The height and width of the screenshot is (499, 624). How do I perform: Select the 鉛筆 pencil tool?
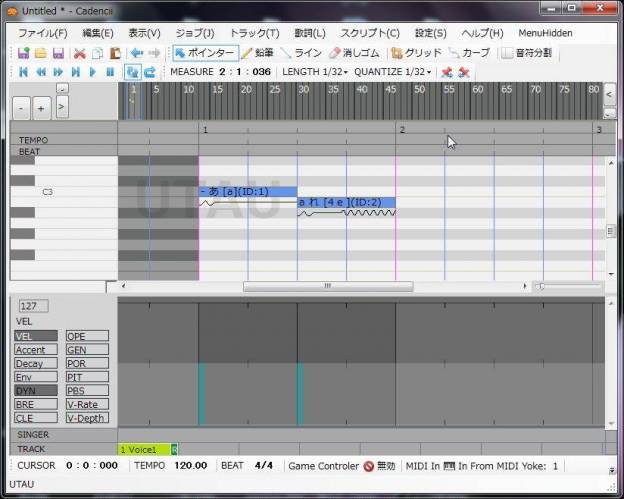coord(257,53)
